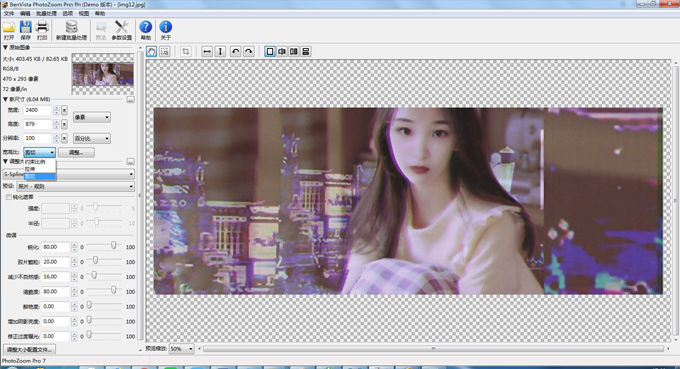Open the 百分比 resolution unit dropdown
680x369 pixels.
click(x=92, y=138)
